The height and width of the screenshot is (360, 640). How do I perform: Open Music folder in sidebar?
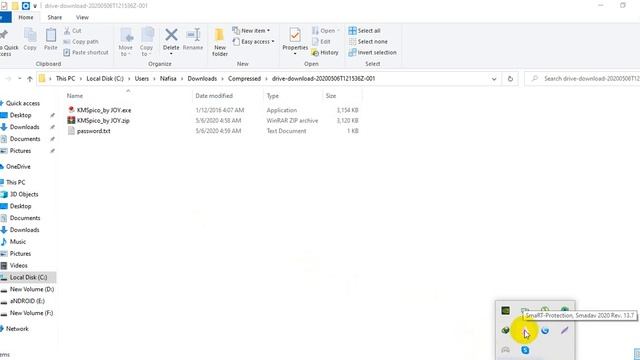[18, 242]
